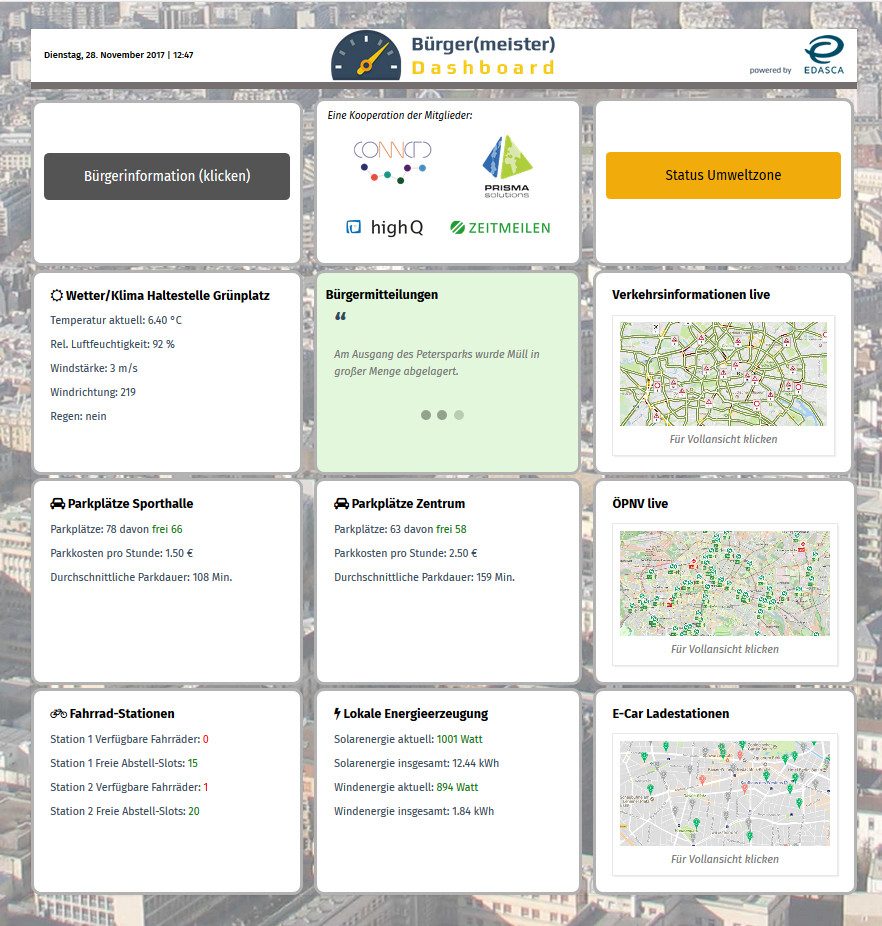882x926 pixels.
Task: Click 'Für Vollansicht klicken' under ÖPNV map
Action: (x=724, y=649)
